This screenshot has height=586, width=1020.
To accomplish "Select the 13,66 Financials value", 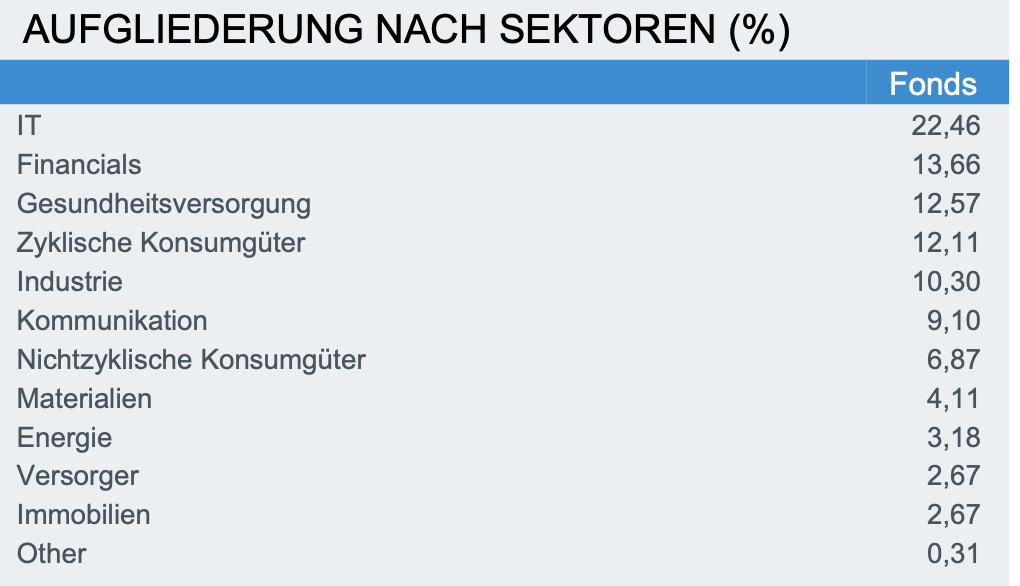I will tap(945, 164).
